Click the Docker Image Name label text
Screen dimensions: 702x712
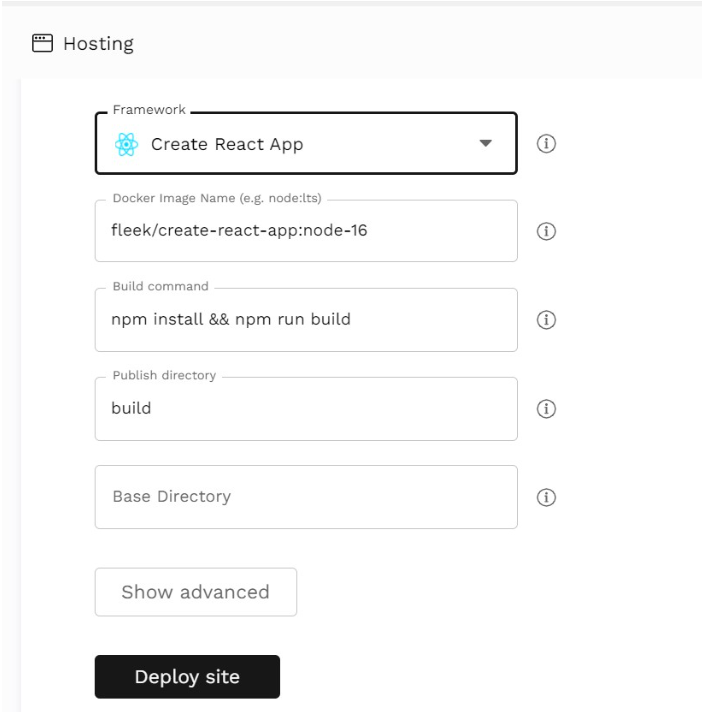(217, 198)
